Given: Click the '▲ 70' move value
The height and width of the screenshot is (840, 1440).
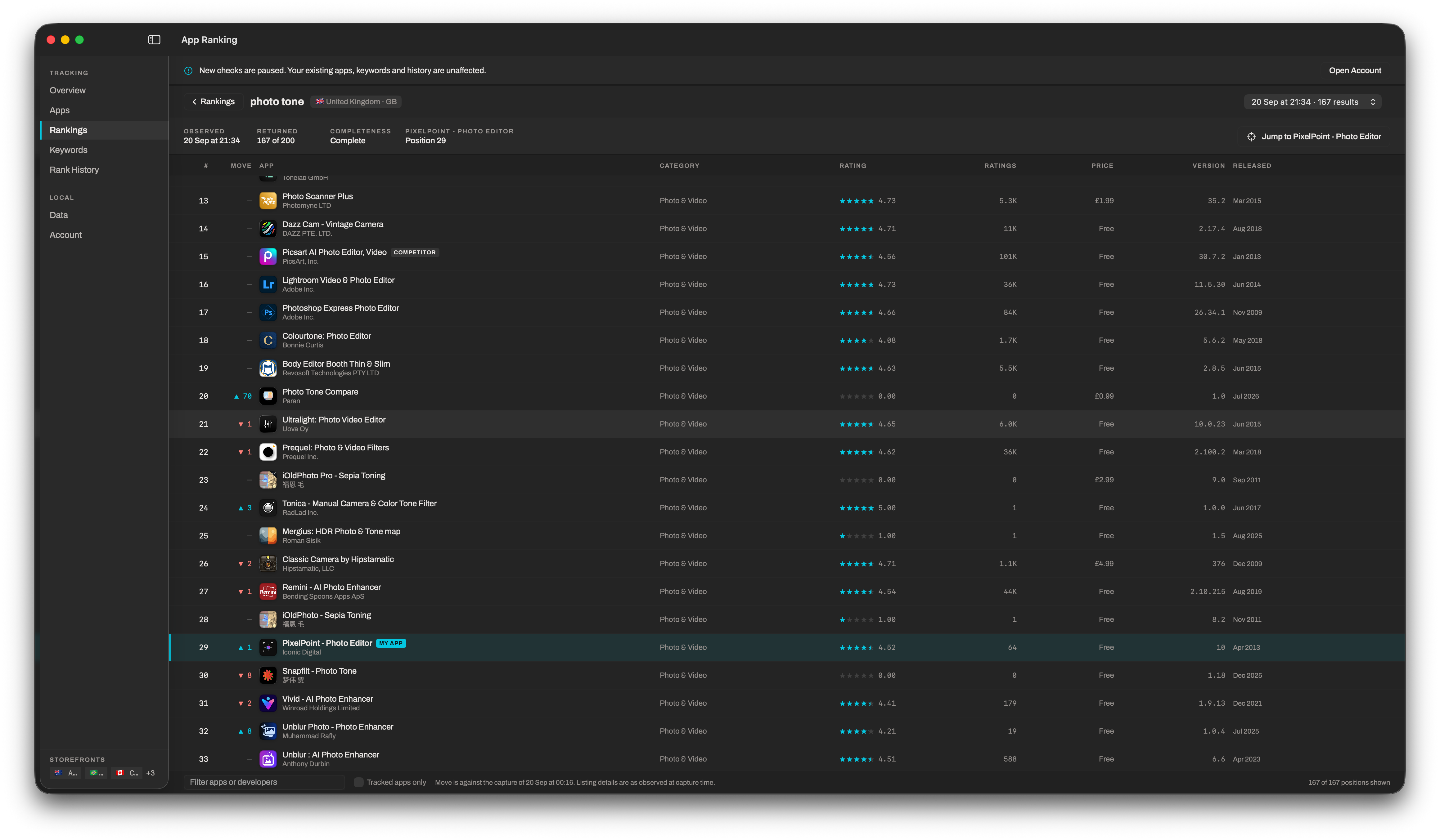Looking at the screenshot, I should (x=243, y=396).
